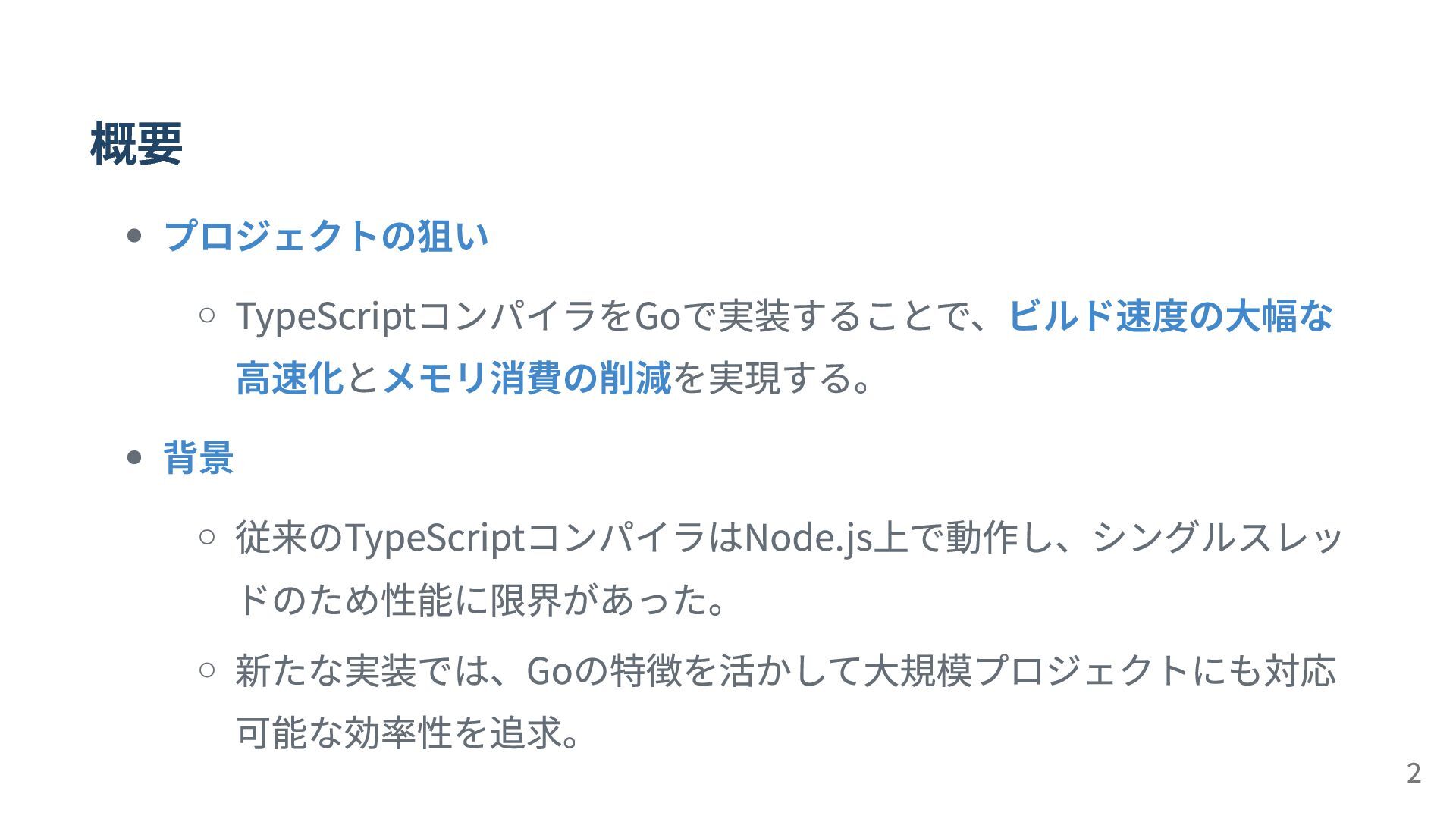1456x819 pixels.
Task: Select the 背景 section heading
Action: [x=199, y=457]
